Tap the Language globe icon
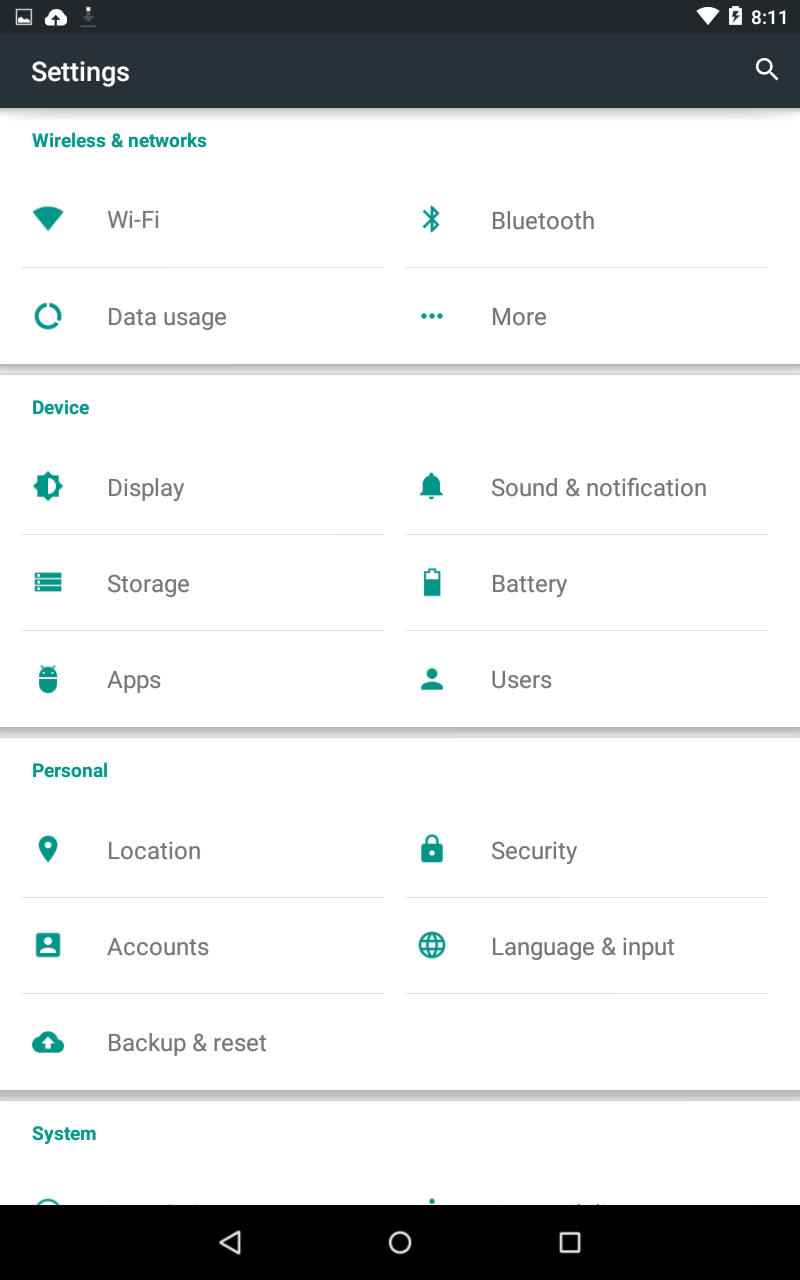This screenshot has width=800, height=1280. click(x=431, y=945)
